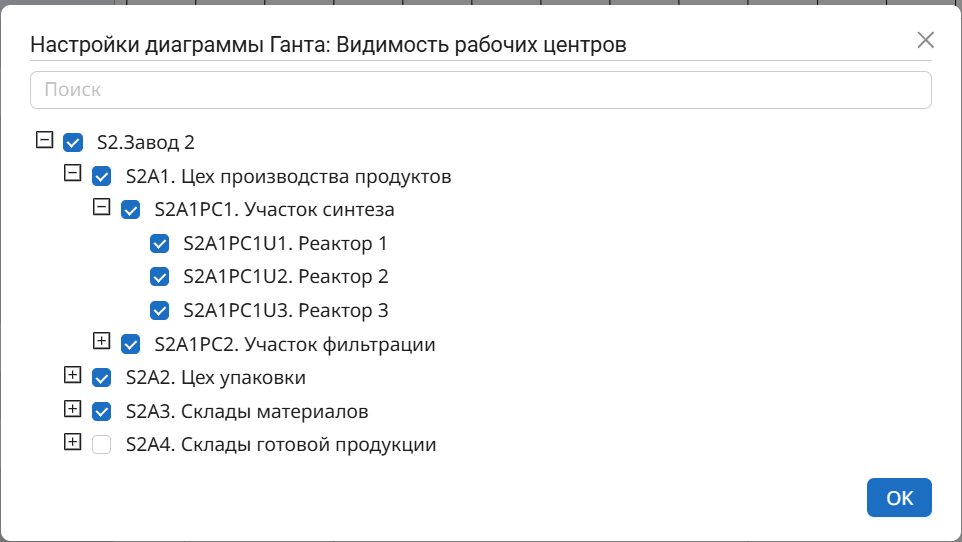Viewport: 962px width, 542px height.
Task: Expand S2A3. Склады материалов node
Action: 72,408
